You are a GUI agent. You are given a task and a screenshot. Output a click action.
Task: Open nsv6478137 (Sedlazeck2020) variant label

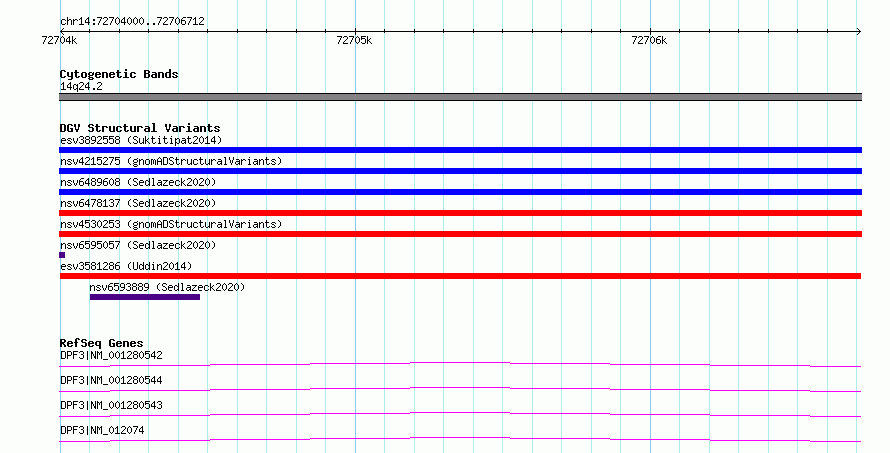[x=138, y=203]
